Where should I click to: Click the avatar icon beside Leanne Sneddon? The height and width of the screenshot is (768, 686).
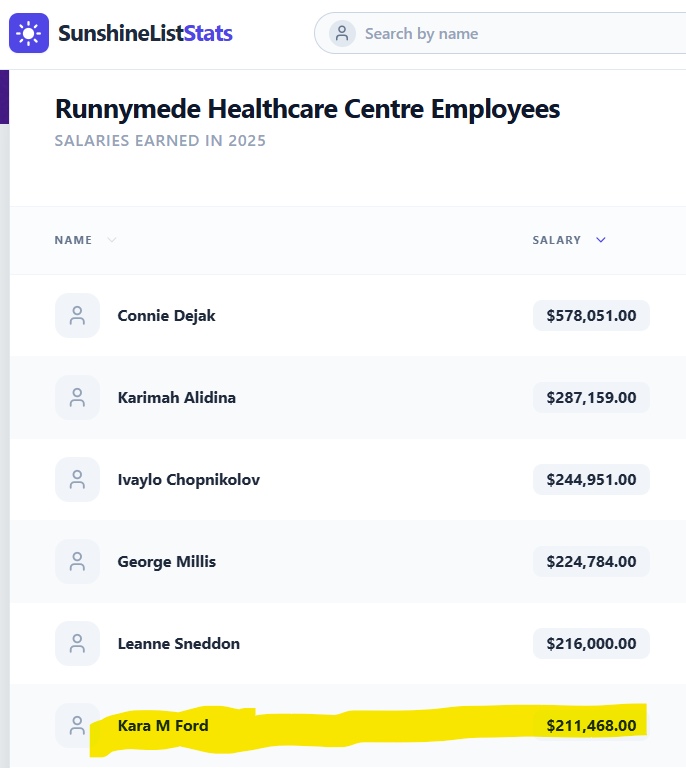[77, 643]
